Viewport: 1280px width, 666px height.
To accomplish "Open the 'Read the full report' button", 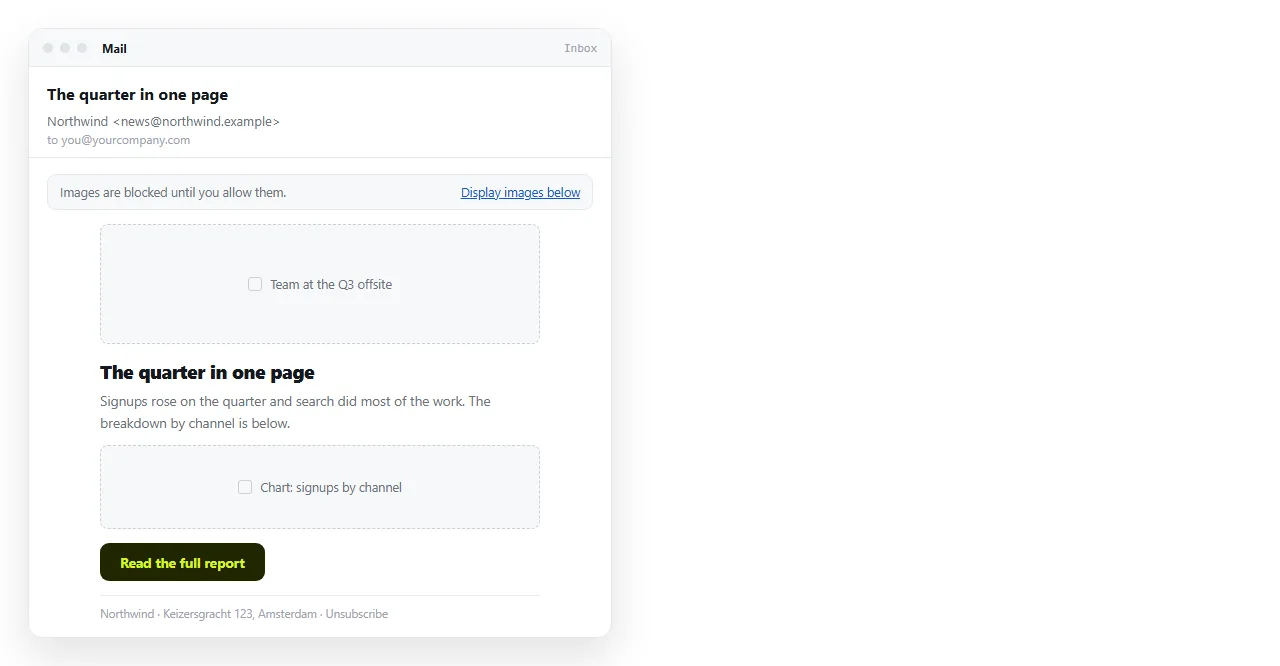I will 182,562.
